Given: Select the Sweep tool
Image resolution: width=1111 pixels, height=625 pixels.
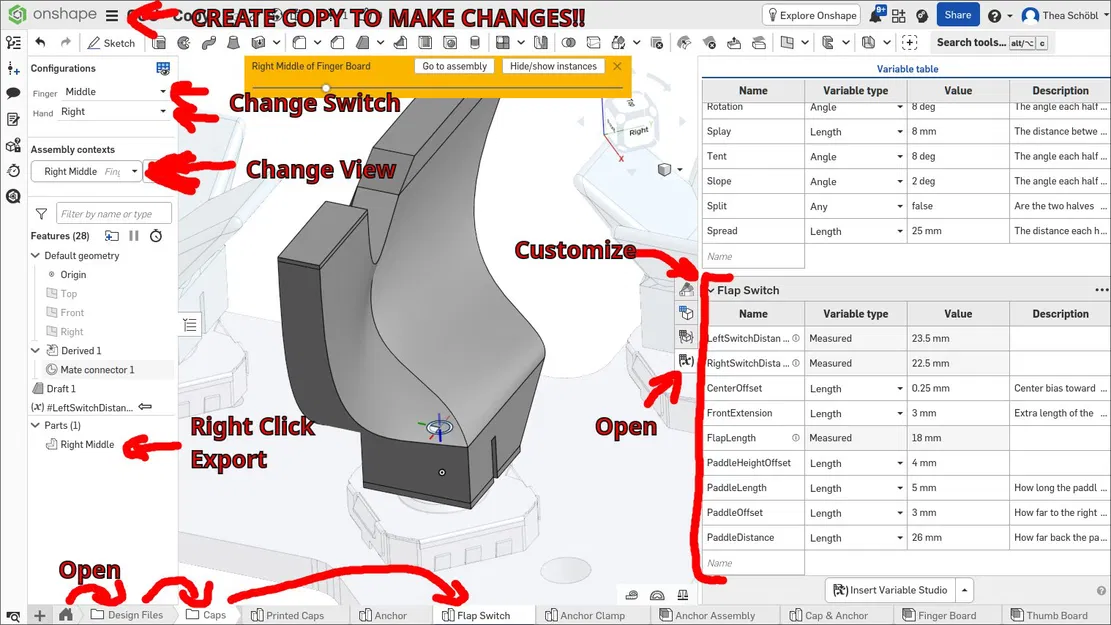Looking at the screenshot, I should 207,42.
